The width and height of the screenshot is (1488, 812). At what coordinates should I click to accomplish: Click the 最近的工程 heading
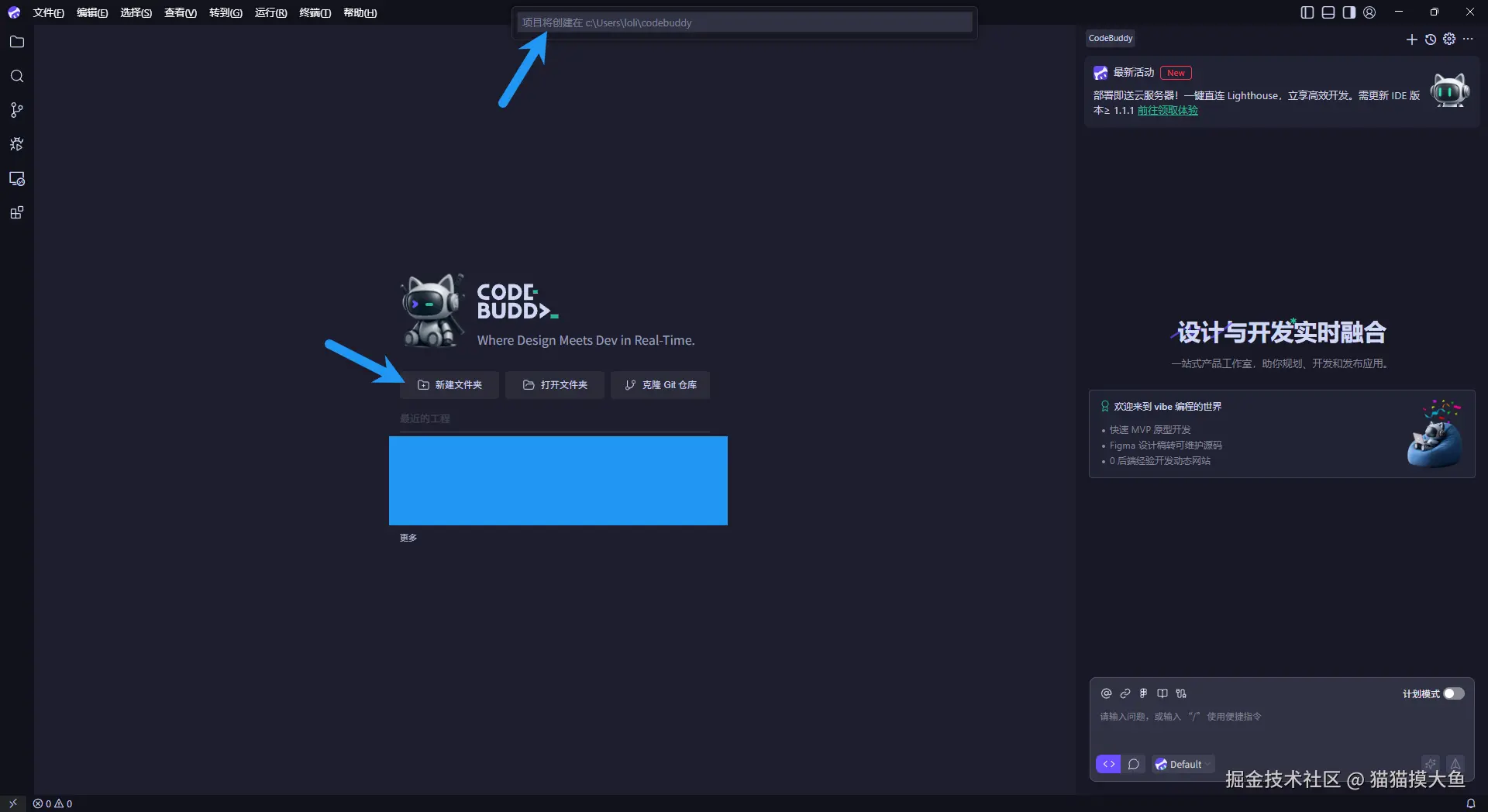pos(425,418)
